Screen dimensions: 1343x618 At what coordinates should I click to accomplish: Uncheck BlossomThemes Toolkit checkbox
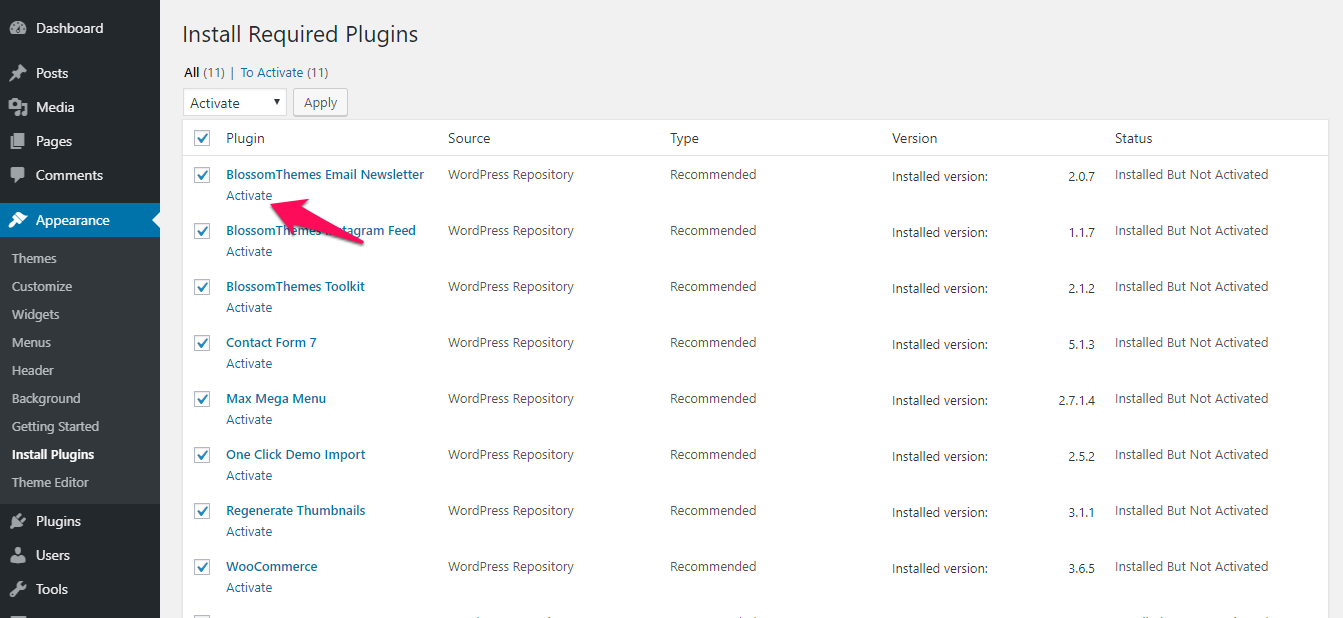pyautogui.click(x=202, y=287)
